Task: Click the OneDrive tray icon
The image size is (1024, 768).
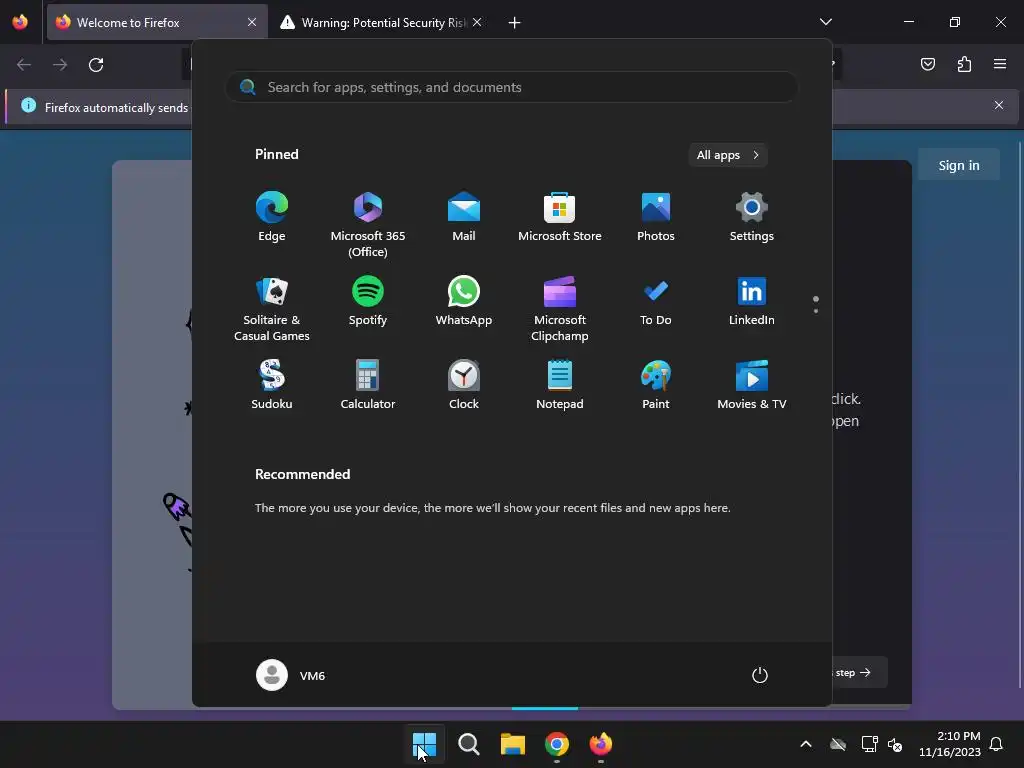Action: pyautogui.click(x=838, y=744)
